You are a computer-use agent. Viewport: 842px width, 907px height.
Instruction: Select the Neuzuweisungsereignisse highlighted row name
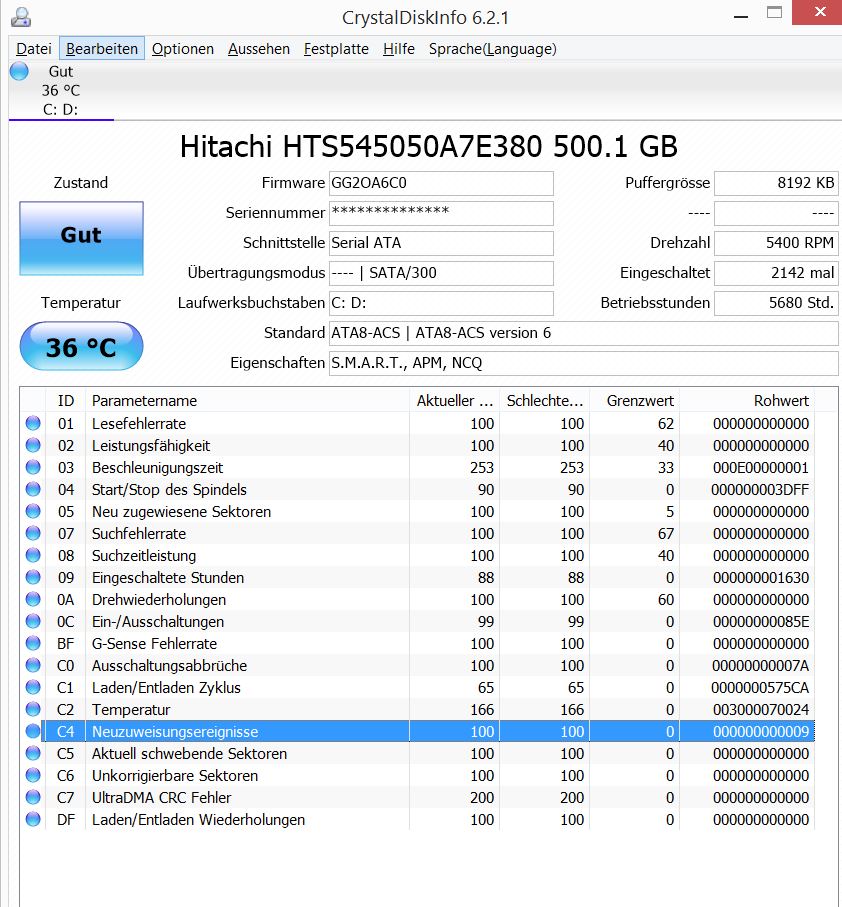[175, 731]
